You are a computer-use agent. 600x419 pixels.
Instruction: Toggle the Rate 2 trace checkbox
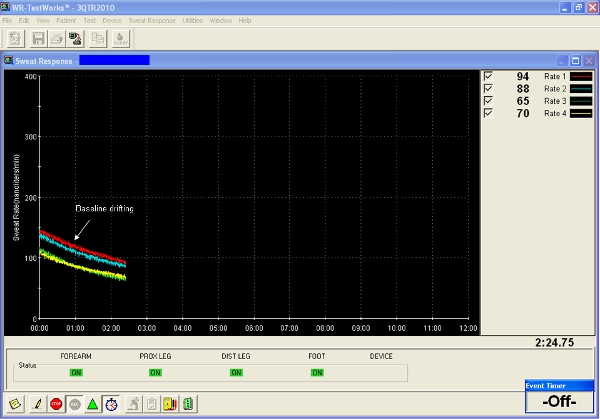point(488,88)
